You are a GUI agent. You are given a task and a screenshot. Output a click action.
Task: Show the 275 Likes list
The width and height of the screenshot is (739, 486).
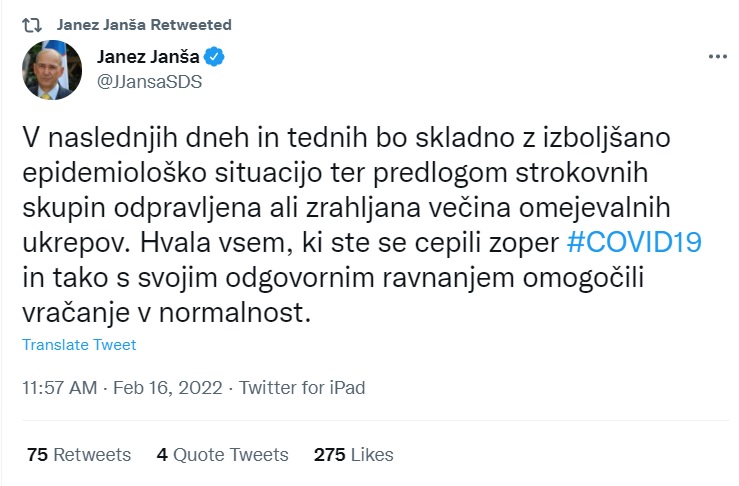tap(353, 454)
